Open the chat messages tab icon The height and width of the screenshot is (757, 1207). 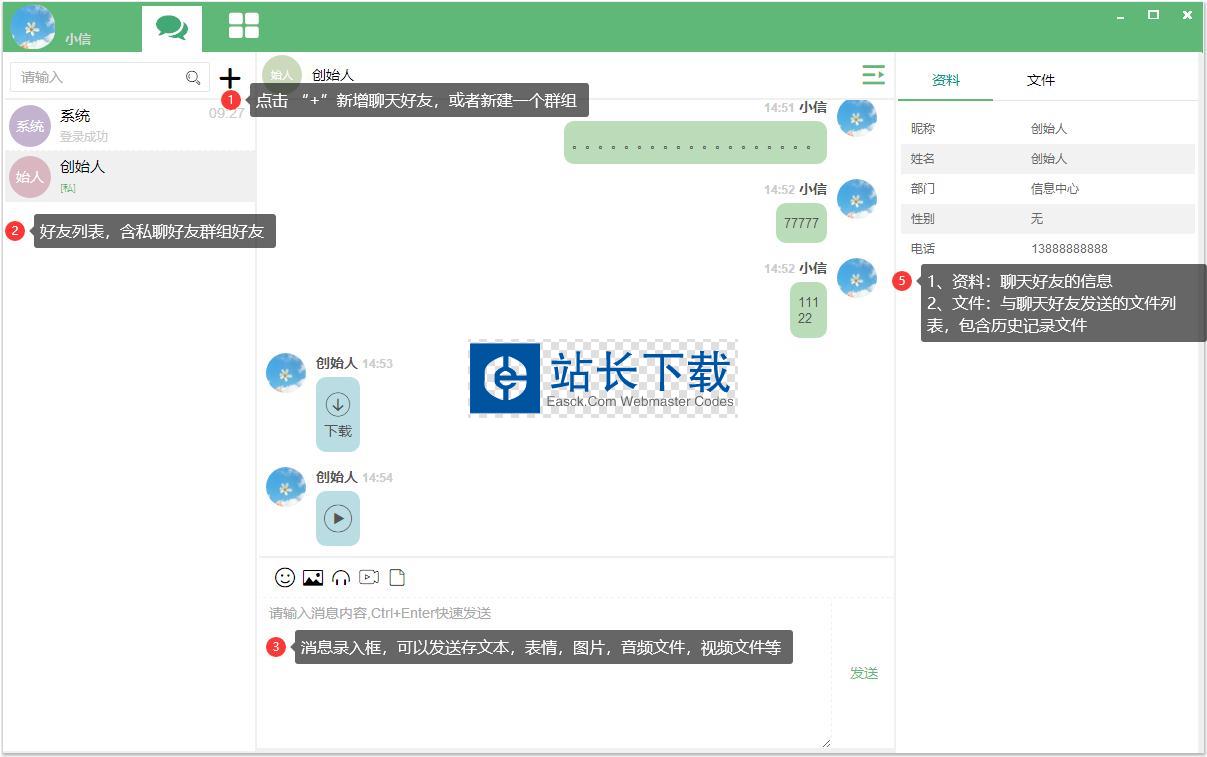pyautogui.click(x=172, y=27)
